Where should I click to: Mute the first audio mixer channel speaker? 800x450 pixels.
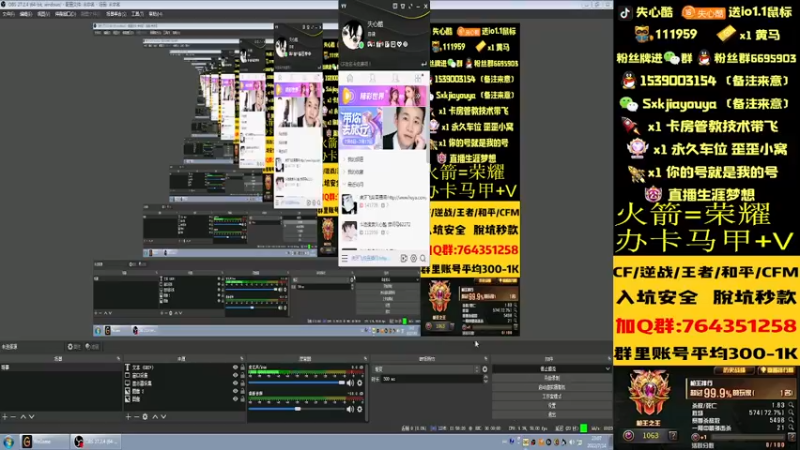(x=351, y=383)
